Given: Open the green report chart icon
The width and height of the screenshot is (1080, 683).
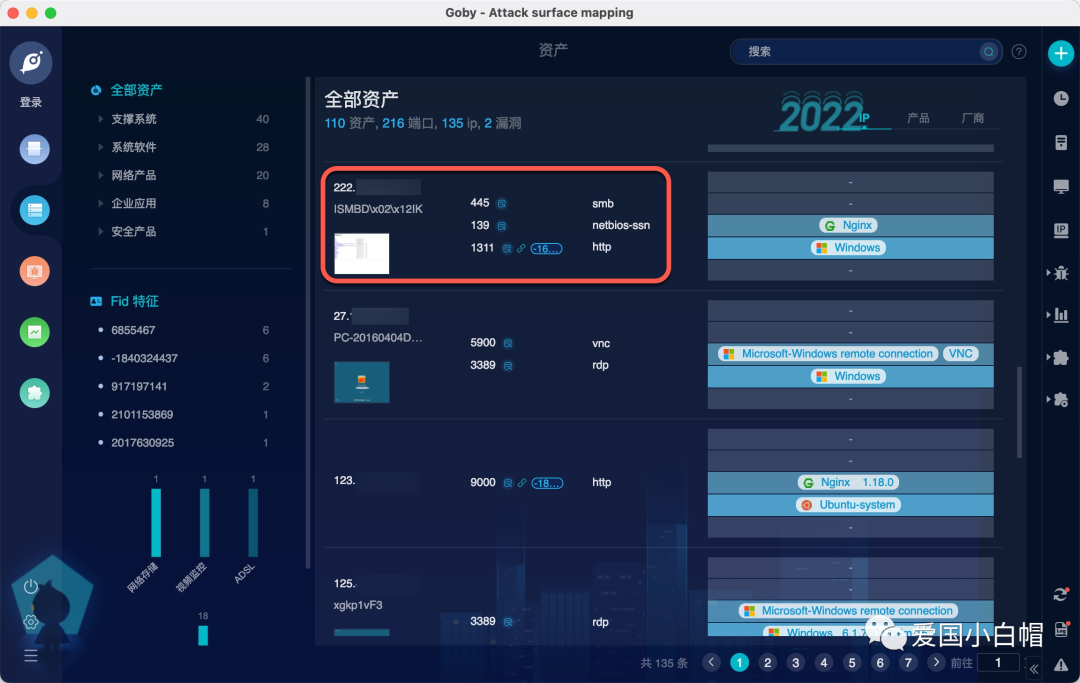Looking at the screenshot, I should [34, 332].
